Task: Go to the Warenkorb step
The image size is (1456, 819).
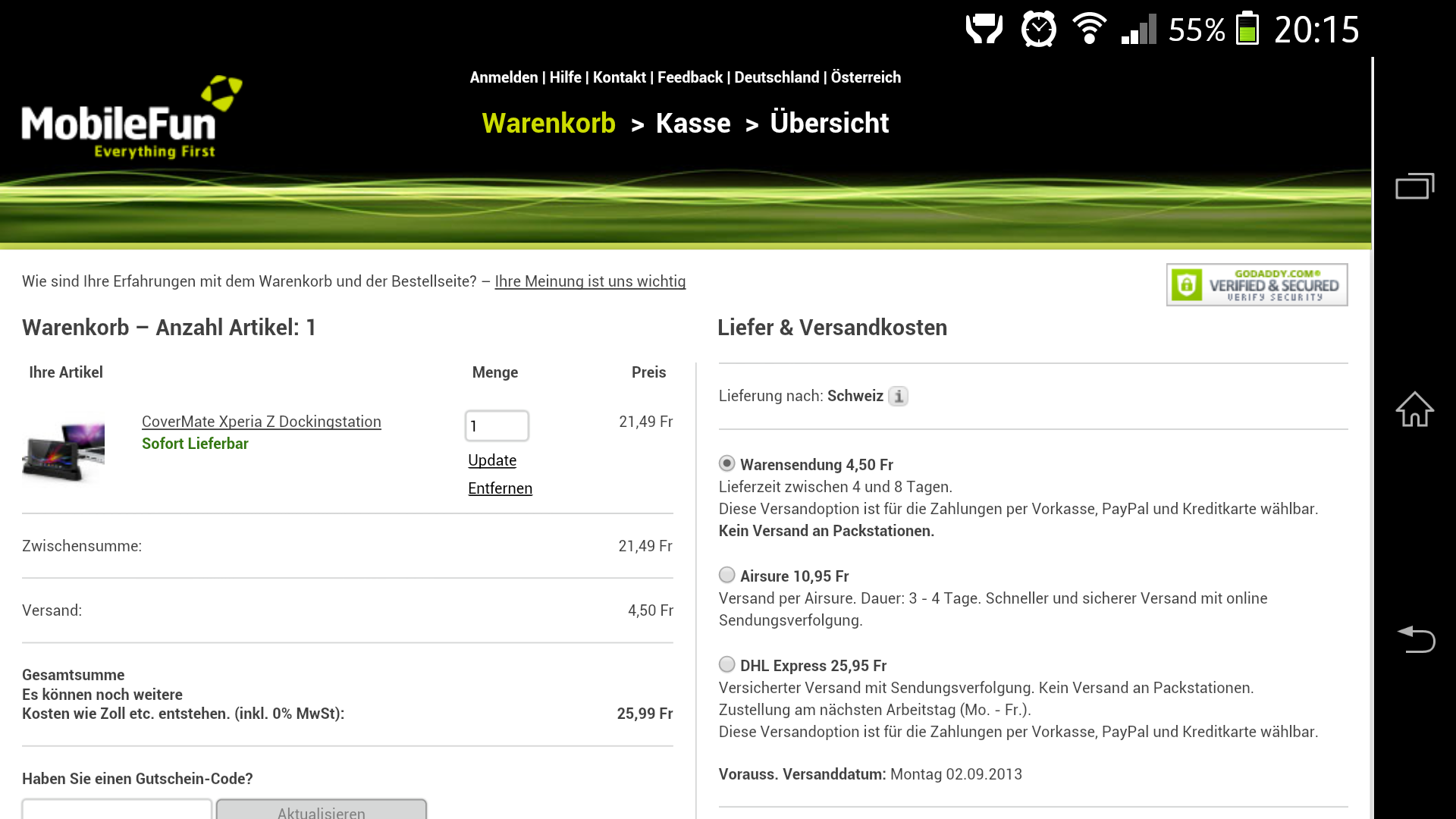Action: tap(548, 123)
